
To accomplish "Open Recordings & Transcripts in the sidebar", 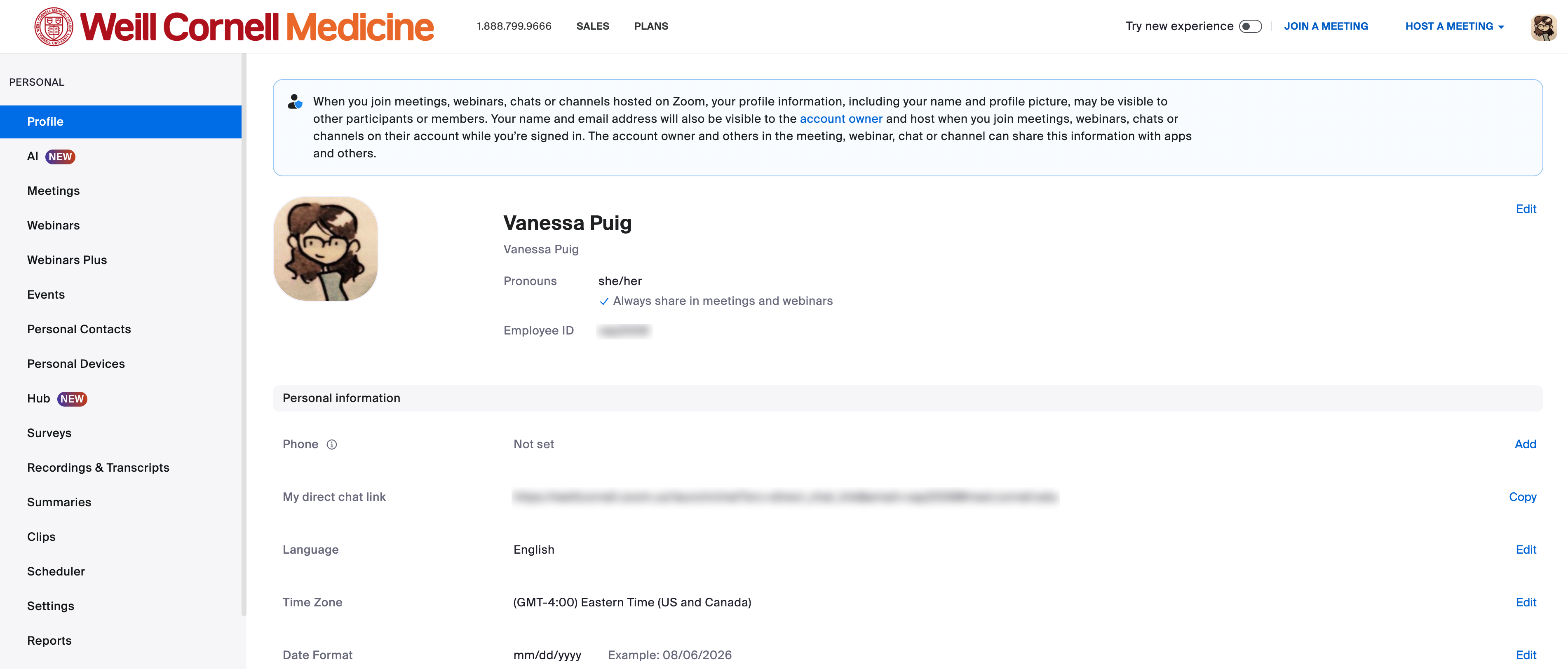I will (x=98, y=468).
